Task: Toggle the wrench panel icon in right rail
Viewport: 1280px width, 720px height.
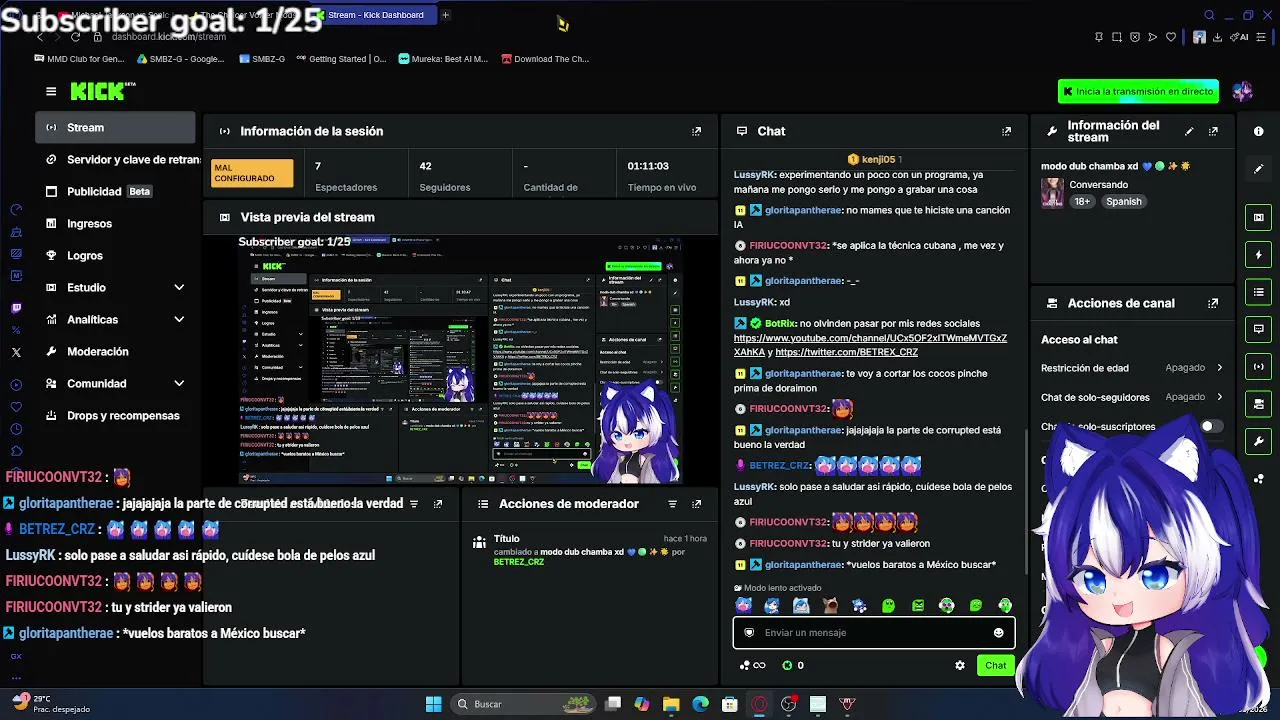Action: (x=1258, y=441)
